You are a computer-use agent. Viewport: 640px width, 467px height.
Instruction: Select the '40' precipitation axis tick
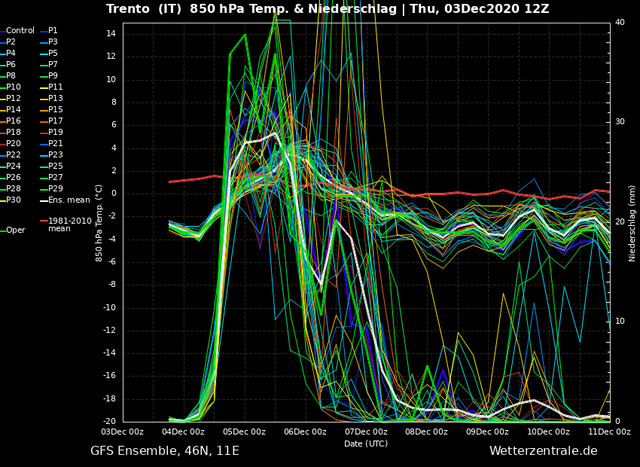(x=620, y=22)
